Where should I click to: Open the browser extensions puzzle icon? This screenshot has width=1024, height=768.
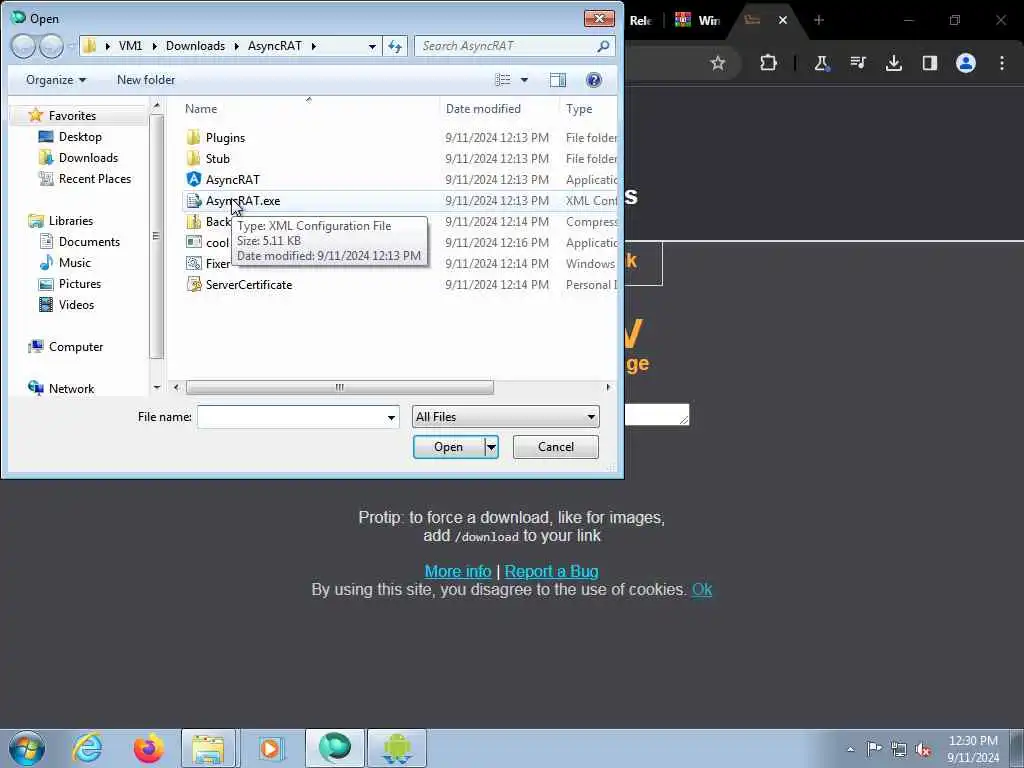tap(769, 63)
